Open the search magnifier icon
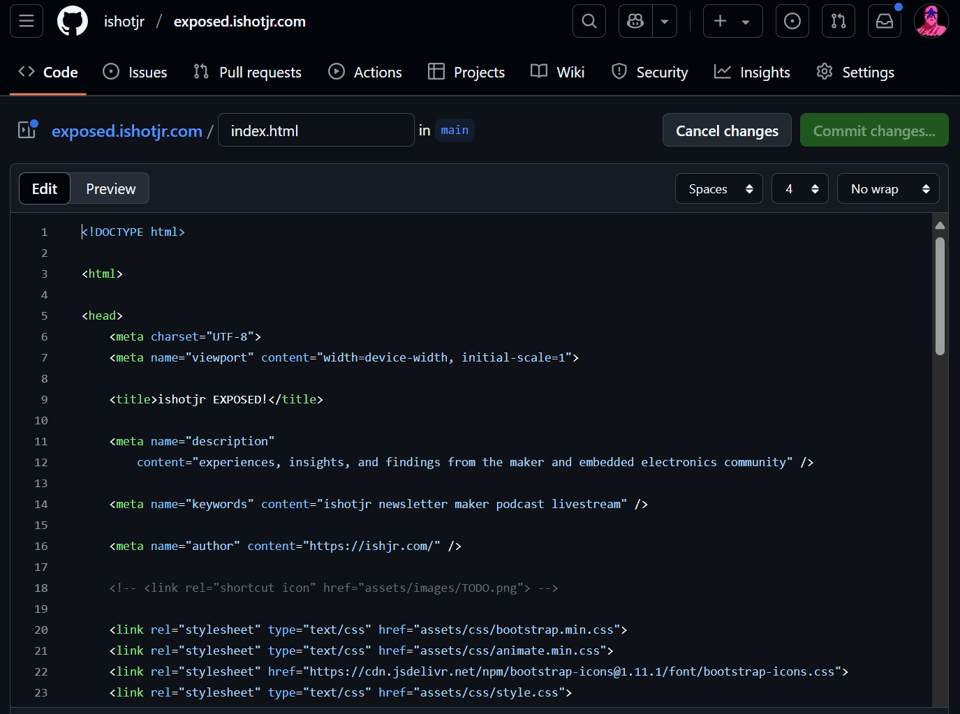This screenshot has height=714, width=960. [589, 21]
